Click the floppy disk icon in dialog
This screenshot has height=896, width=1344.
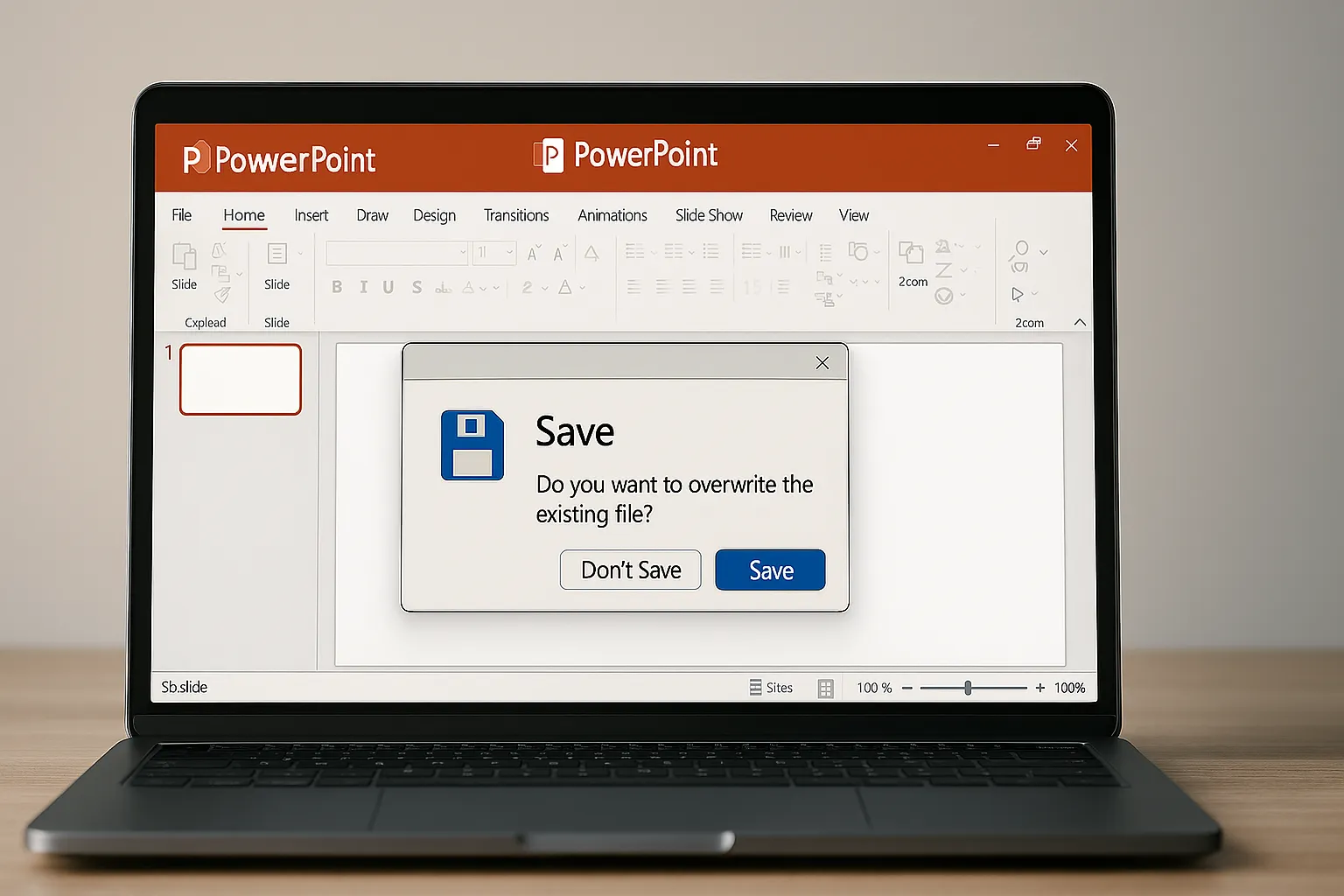pos(472,444)
